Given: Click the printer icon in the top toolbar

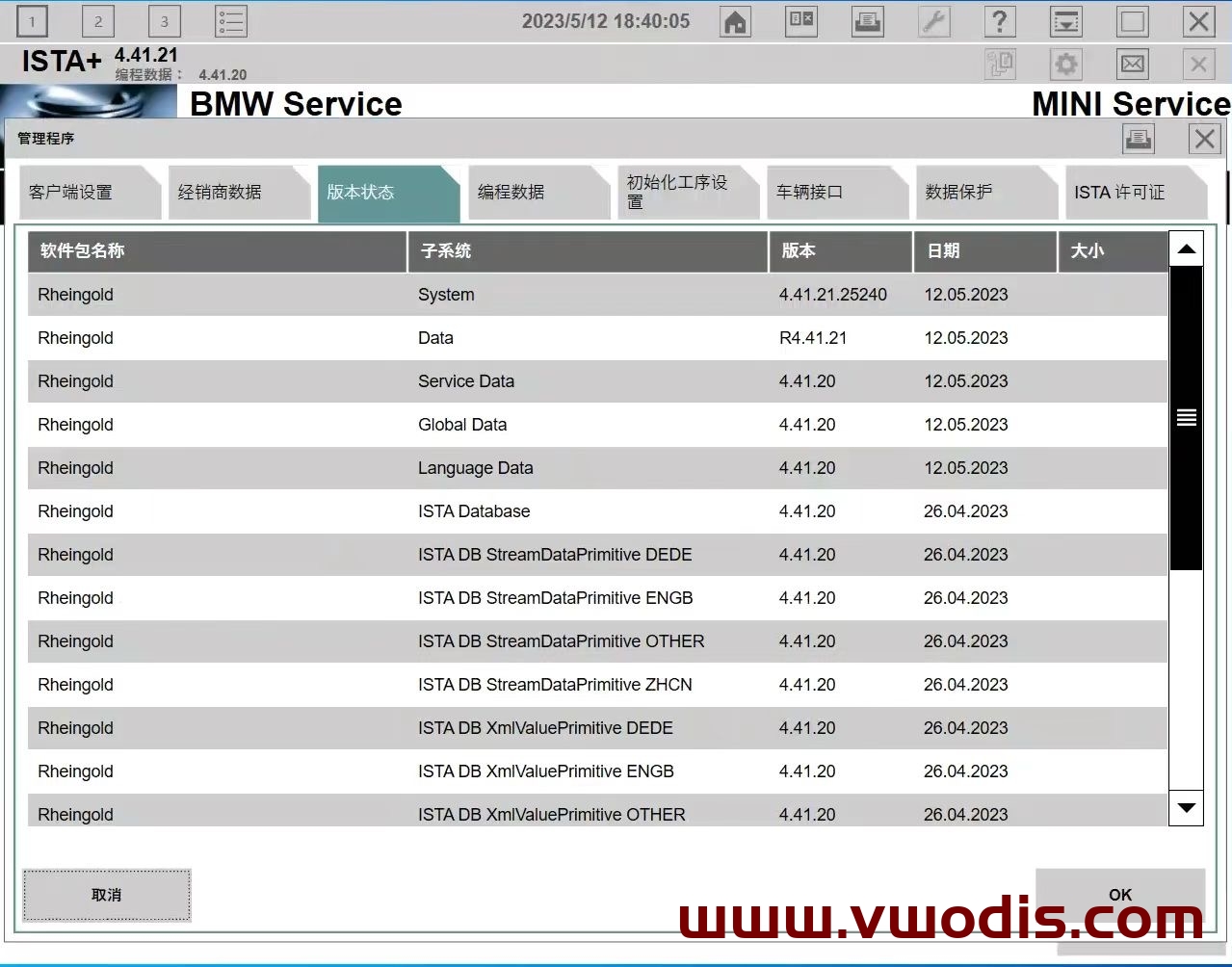Looking at the screenshot, I should point(867,21).
